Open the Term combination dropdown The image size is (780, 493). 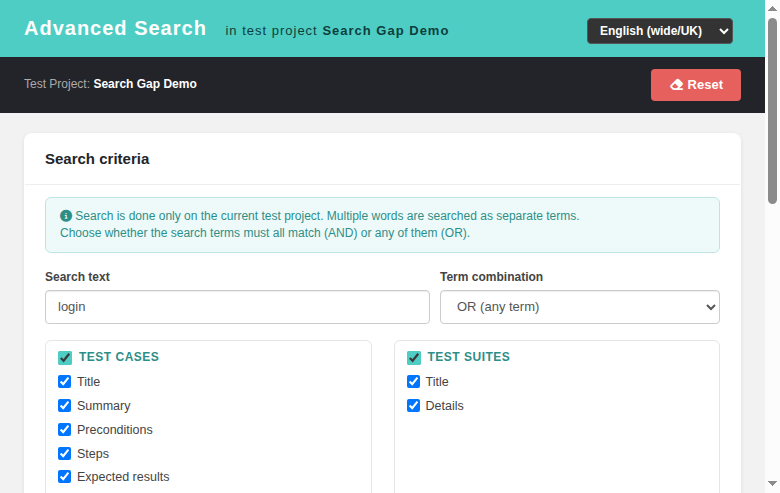[x=580, y=307]
